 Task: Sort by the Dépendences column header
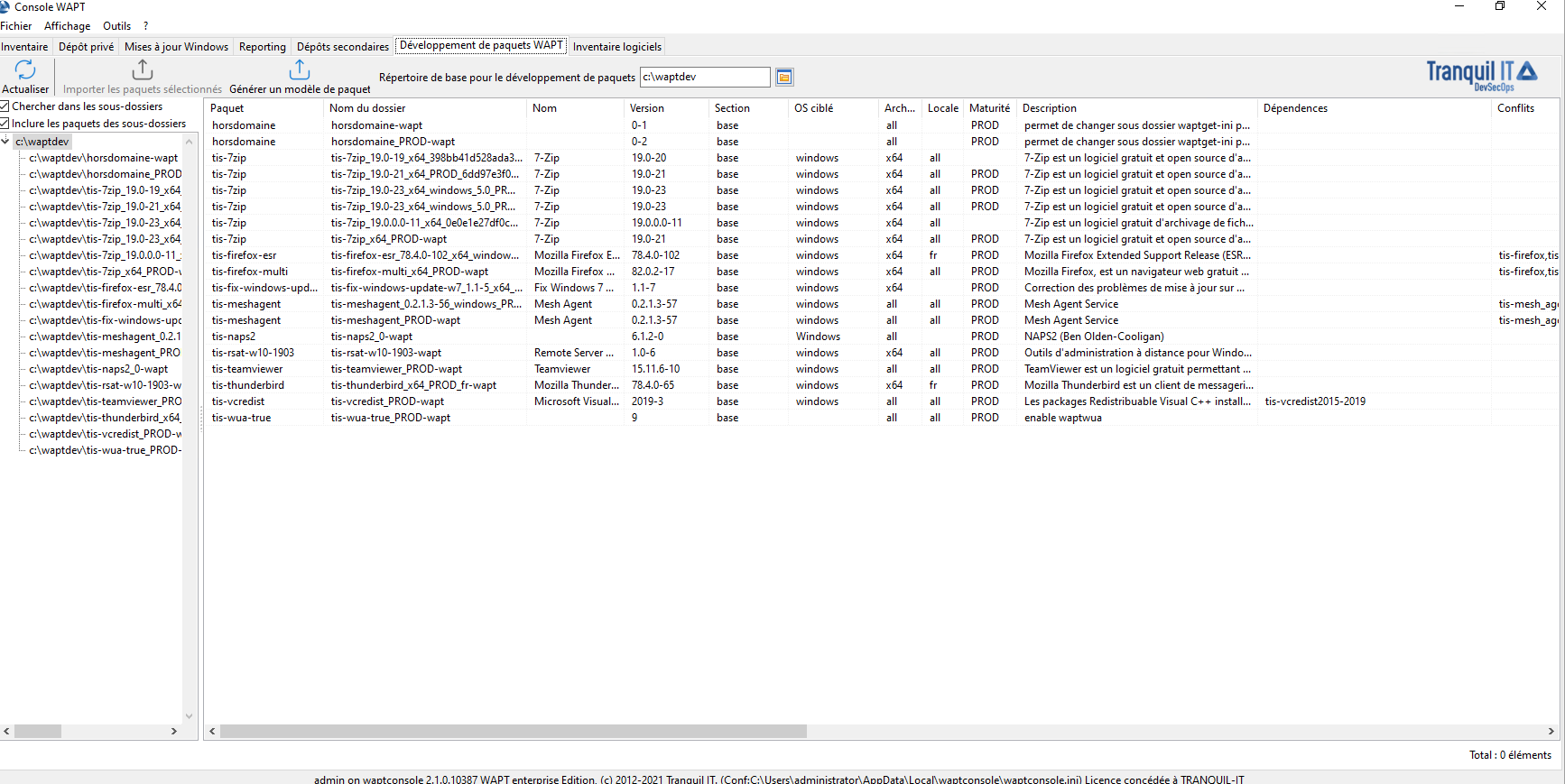(x=1375, y=108)
